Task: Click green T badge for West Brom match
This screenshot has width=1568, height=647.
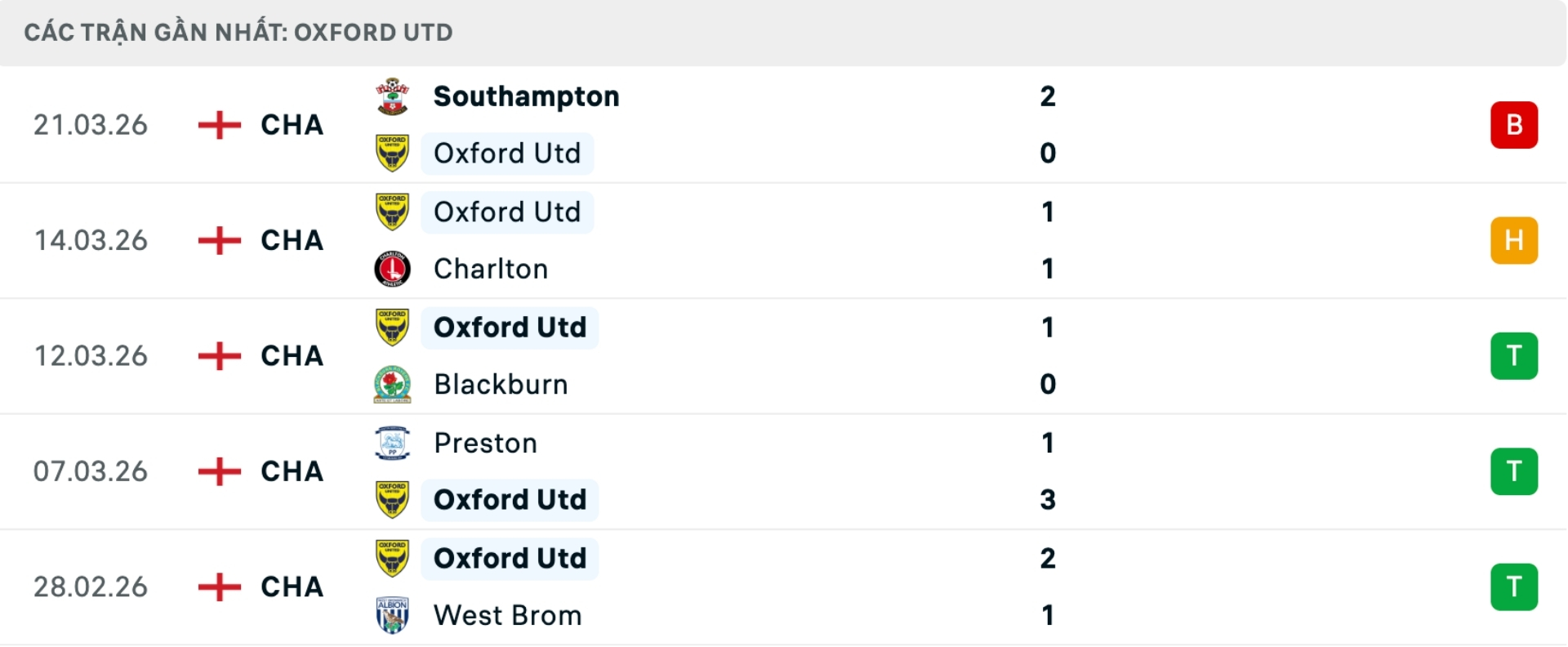Action: click(1513, 587)
